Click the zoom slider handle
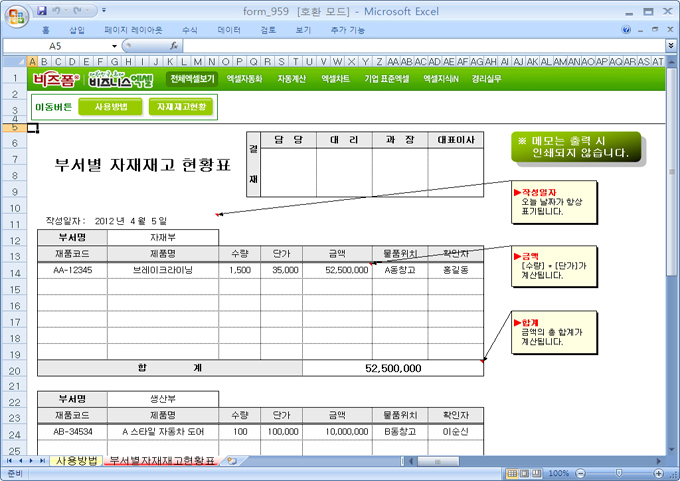Viewport: 680px width, 481px height. pos(619,473)
